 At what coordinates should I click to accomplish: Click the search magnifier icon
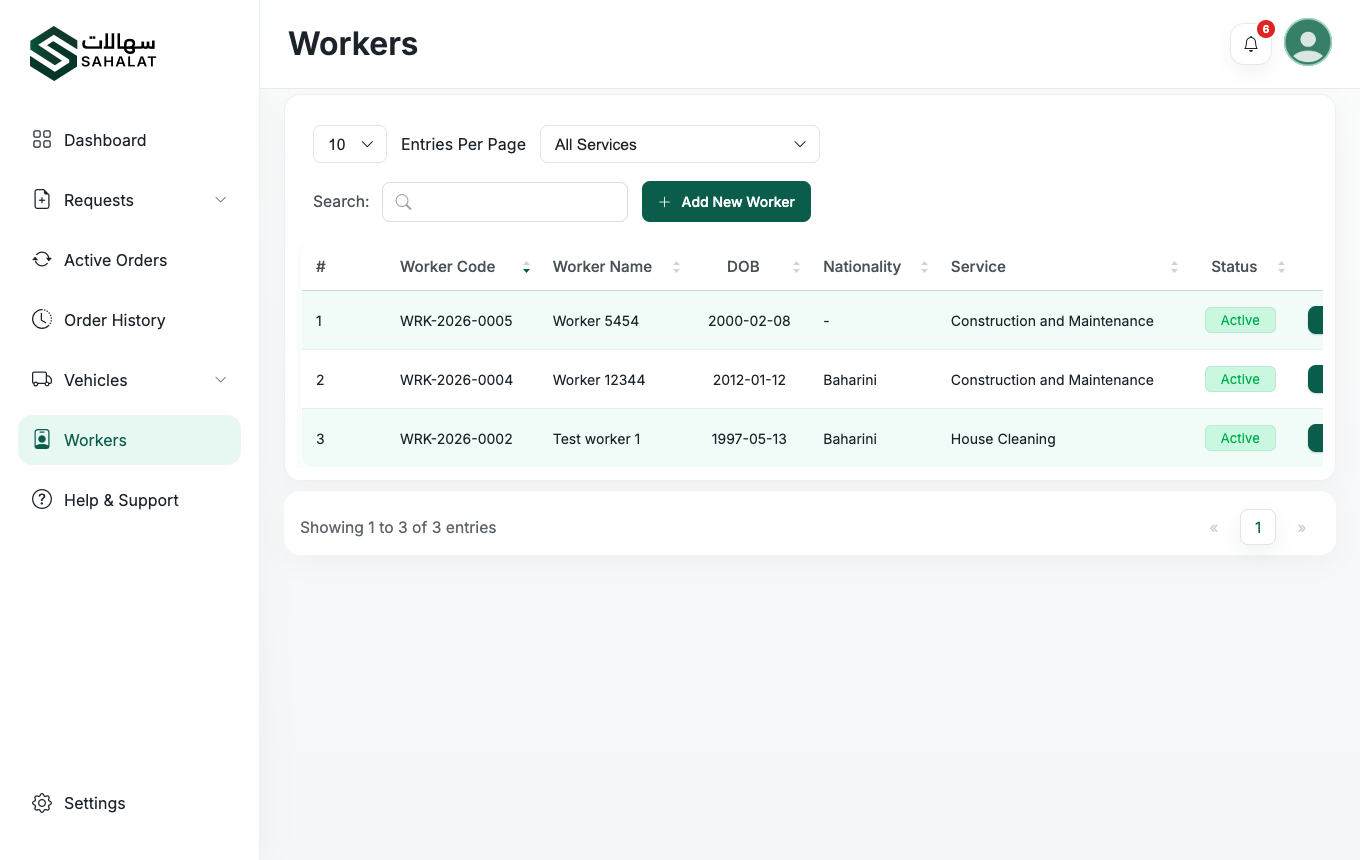(x=403, y=202)
